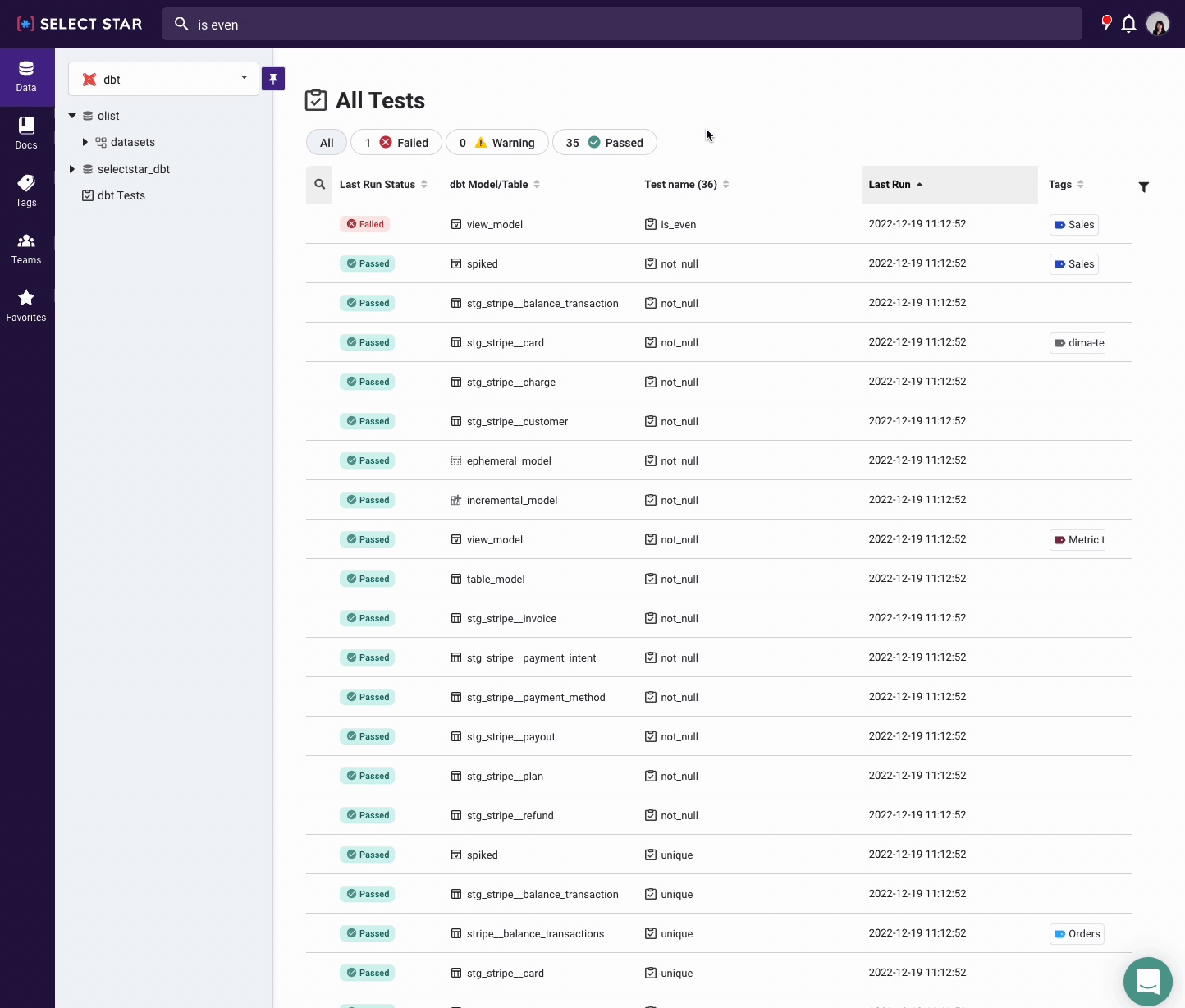Image resolution: width=1185 pixels, height=1008 pixels.
Task: Open the is_even test link
Action: point(678,224)
